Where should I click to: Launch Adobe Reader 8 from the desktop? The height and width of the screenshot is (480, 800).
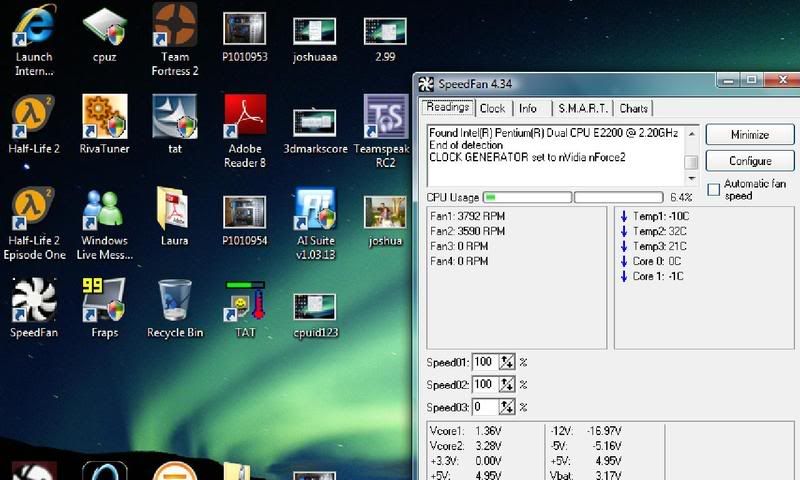(x=245, y=132)
